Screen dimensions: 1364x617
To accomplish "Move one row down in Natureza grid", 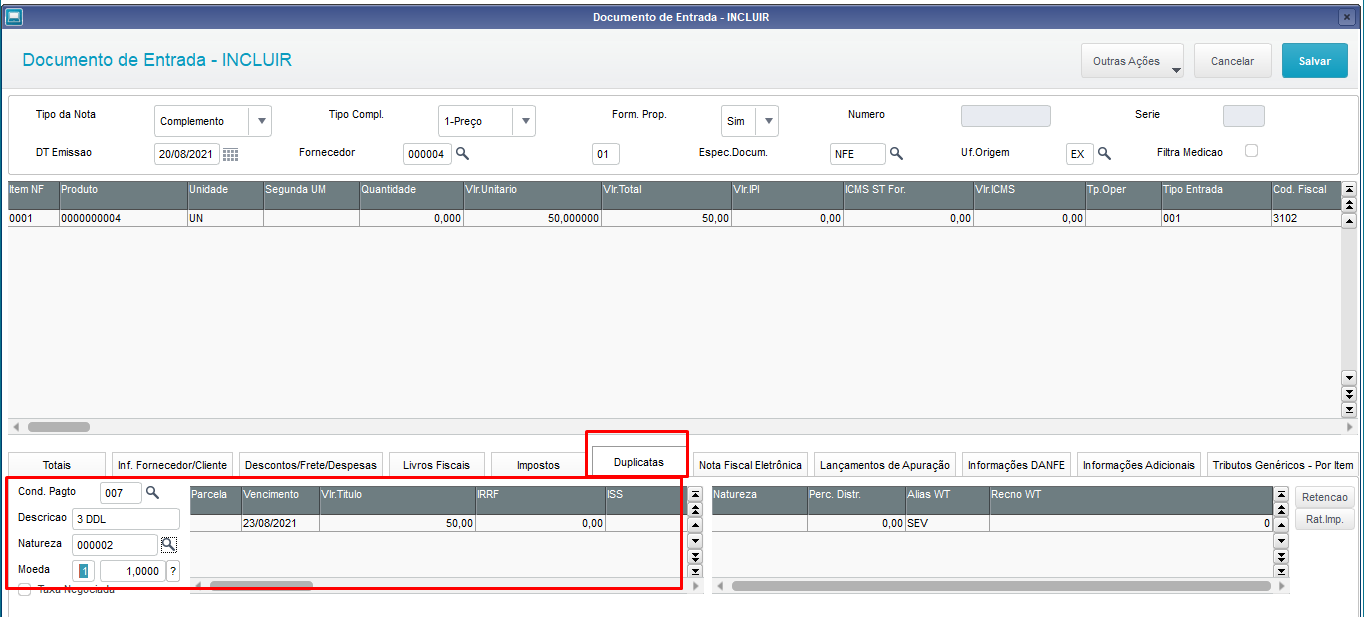I will (x=1281, y=541).
